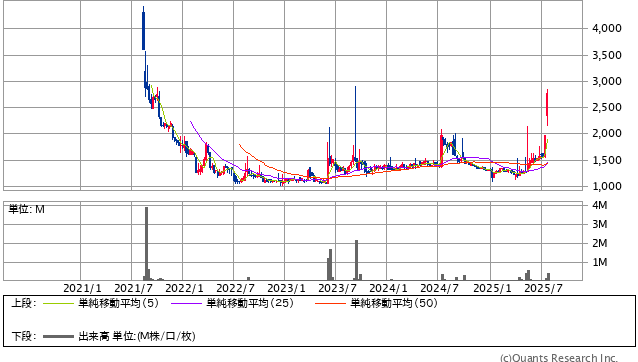Viewport: 638px width, 362px height.
Task: Click the green 5-period moving average legend line
Action: 58,303
